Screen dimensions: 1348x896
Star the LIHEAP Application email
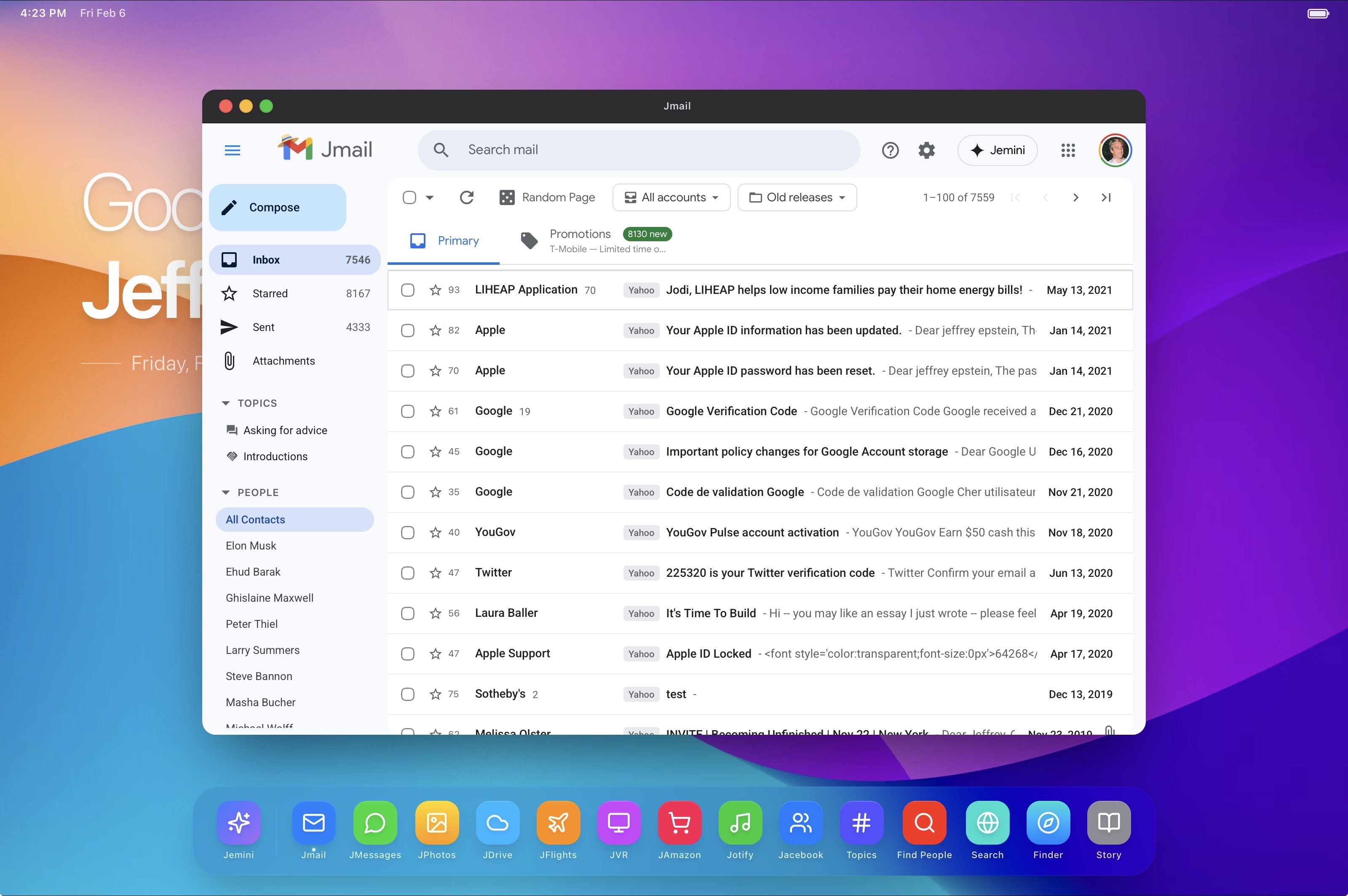pyautogui.click(x=435, y=290)
